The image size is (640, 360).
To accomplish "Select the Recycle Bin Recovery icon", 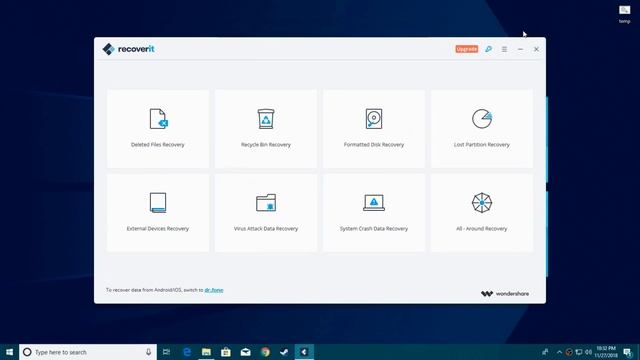I will (266, 119).
